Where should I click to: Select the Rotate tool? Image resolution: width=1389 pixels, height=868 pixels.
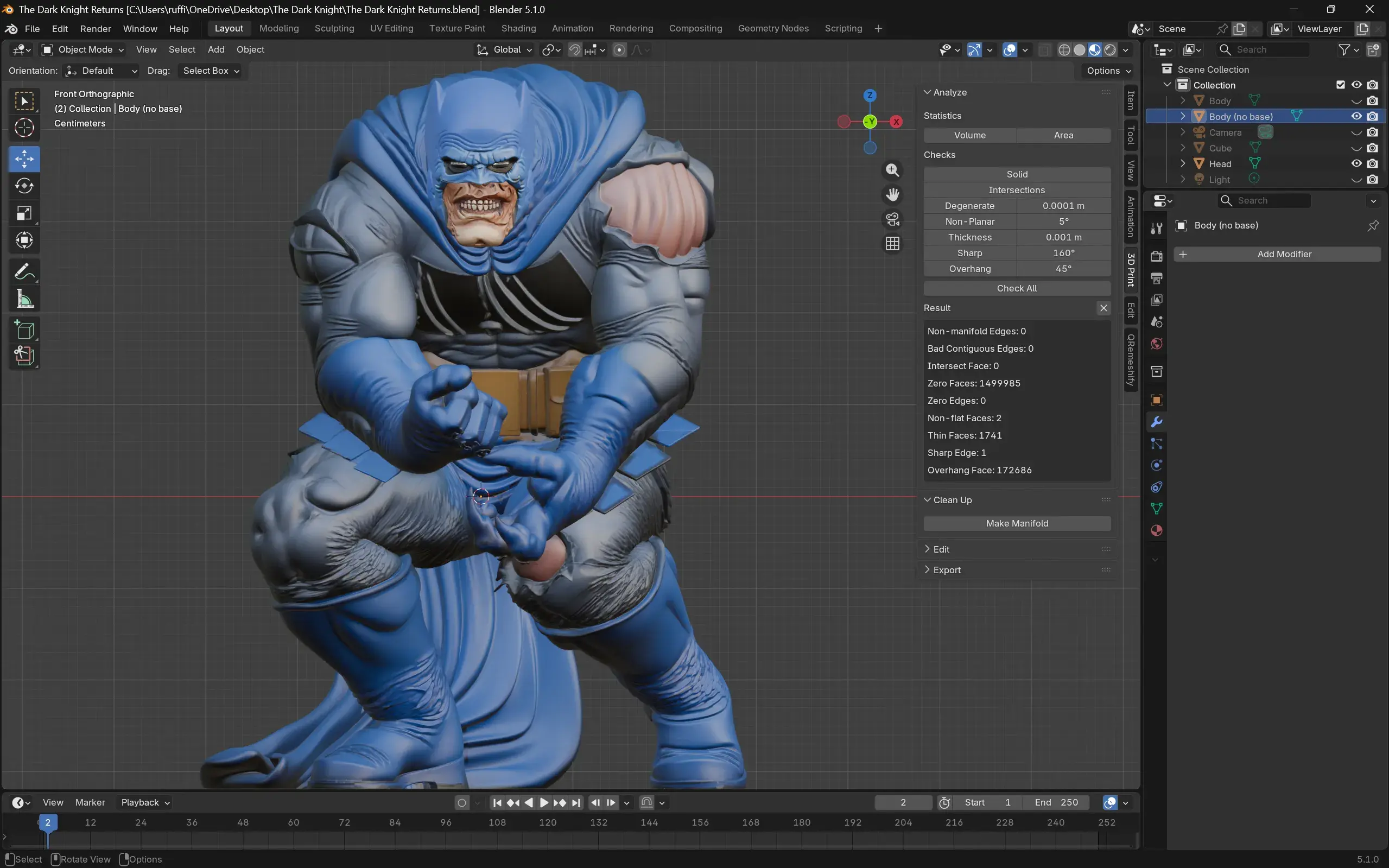[24, 186]
